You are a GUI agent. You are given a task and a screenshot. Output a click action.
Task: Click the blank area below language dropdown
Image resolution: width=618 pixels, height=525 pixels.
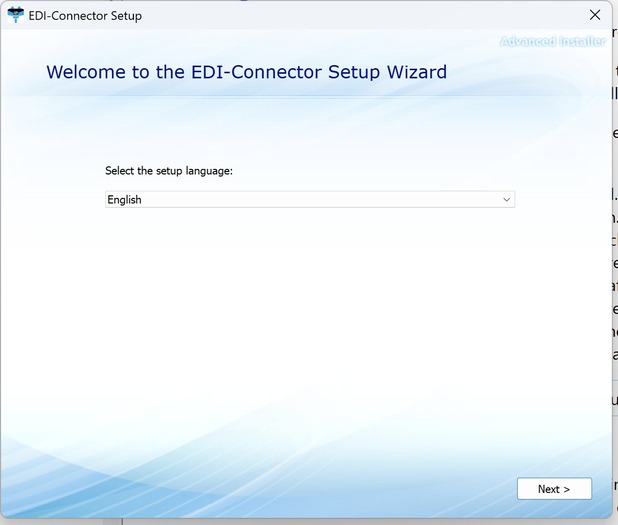pos(309,300)
